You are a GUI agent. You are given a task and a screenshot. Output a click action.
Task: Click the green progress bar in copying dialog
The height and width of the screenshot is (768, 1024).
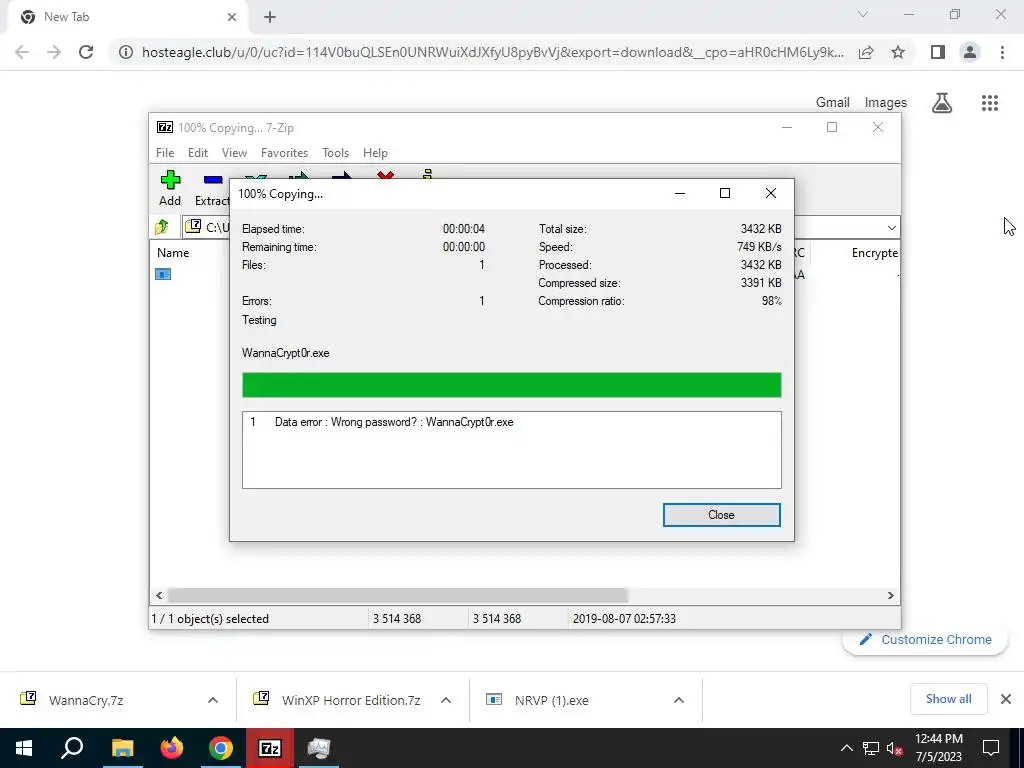pyautogui.click(x=511, y=385)
